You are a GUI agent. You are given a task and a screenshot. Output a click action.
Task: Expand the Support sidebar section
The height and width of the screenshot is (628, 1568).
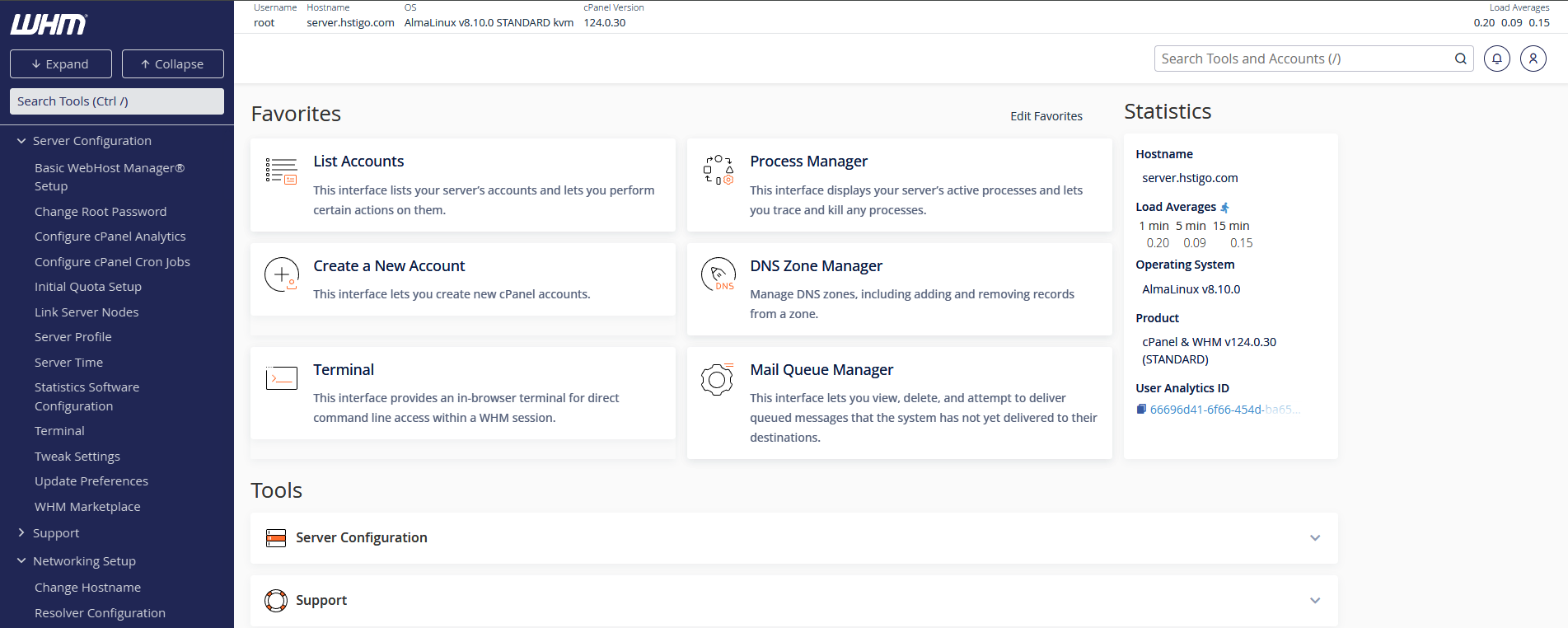[x=21, y=533]
